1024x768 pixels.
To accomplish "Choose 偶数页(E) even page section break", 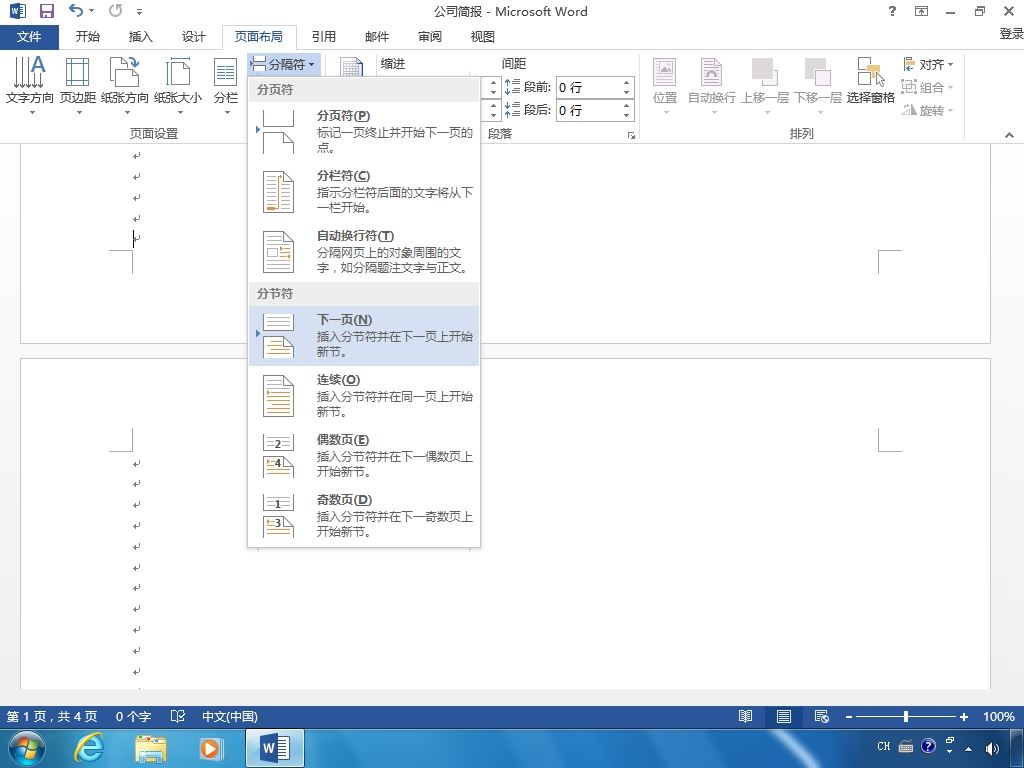I will (x=364, y=455).
